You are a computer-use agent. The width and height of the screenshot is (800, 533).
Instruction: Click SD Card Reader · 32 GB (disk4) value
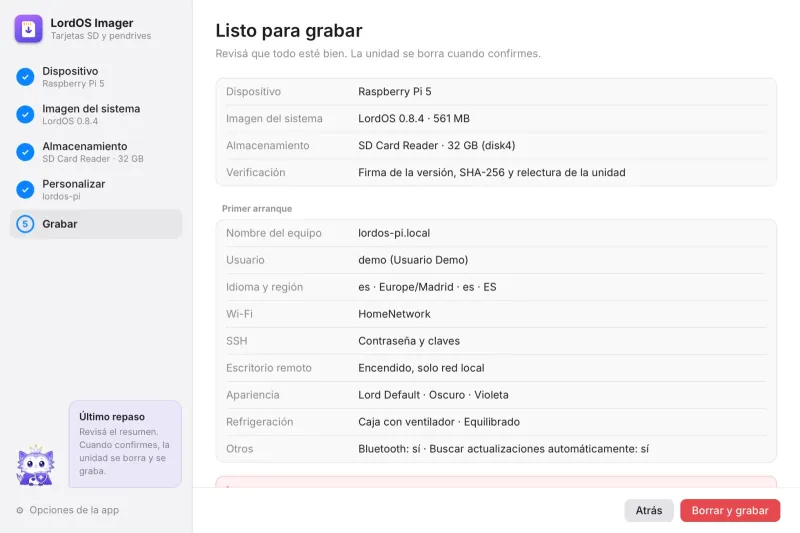(437, 146)
